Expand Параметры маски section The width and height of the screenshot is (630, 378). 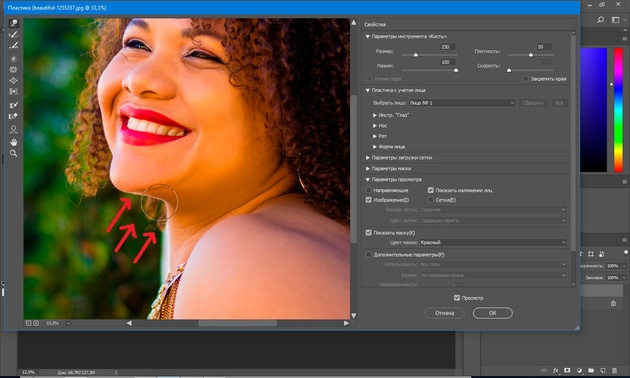pyautogui.click(x=368, y=169)
